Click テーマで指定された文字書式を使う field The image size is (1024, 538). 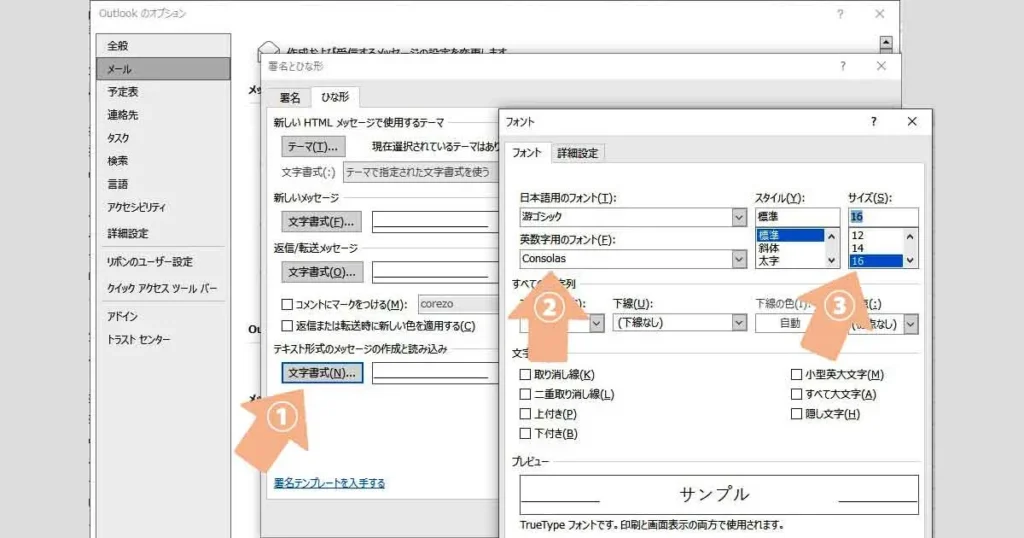click(x=421, y=172)
